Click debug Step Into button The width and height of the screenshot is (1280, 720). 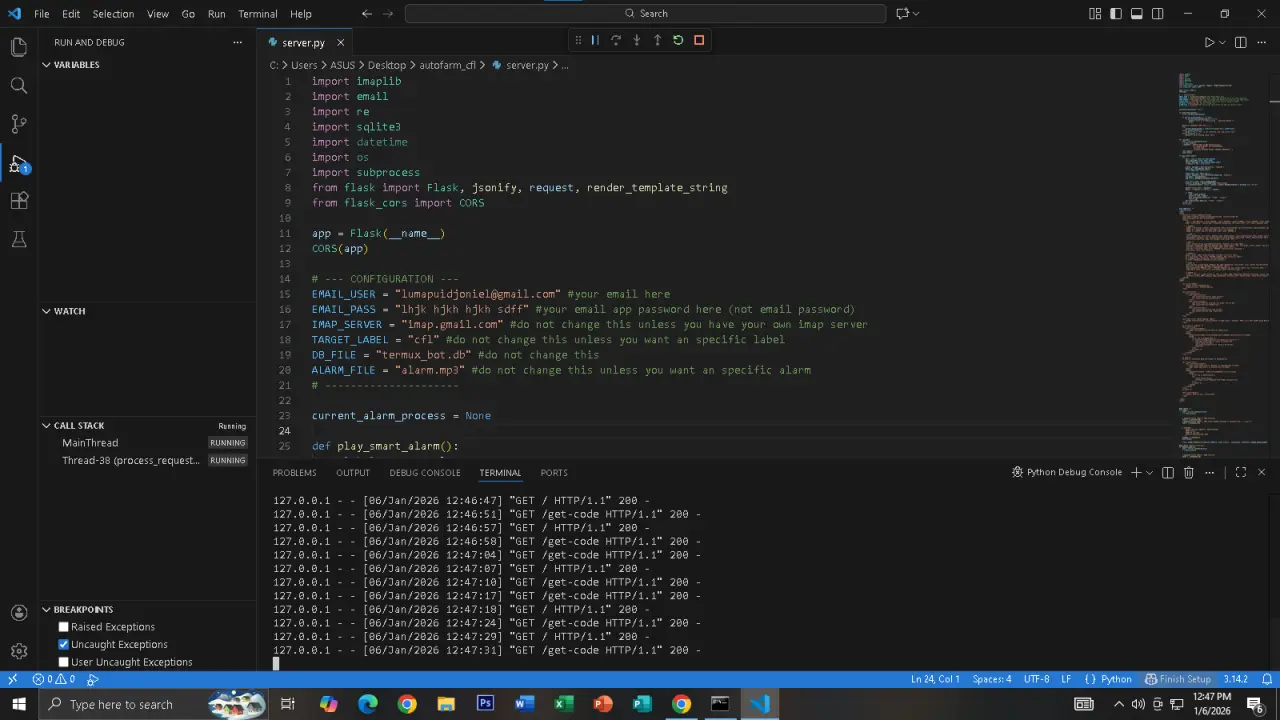pyautogui.click(x=636, y=40)
